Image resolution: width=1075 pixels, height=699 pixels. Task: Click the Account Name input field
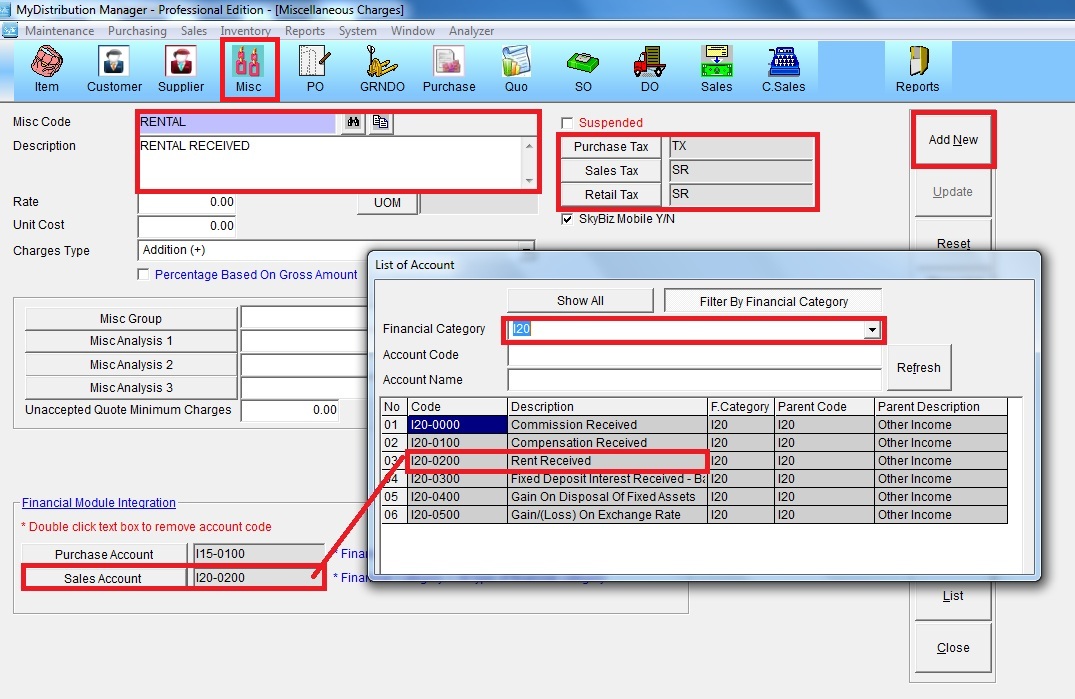pos(694,380)
